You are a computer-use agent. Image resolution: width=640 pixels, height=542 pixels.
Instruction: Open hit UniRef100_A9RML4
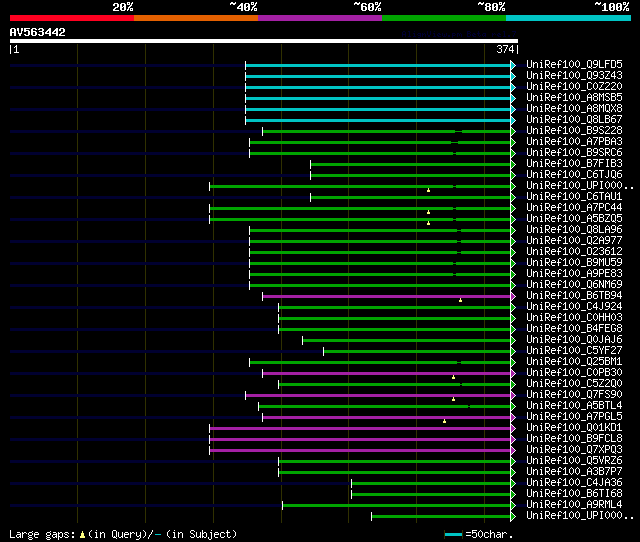(574, 505)
